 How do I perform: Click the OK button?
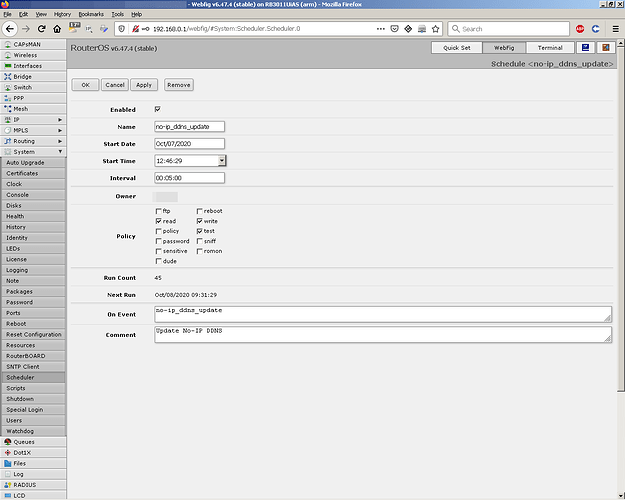[x=85, y=85]
